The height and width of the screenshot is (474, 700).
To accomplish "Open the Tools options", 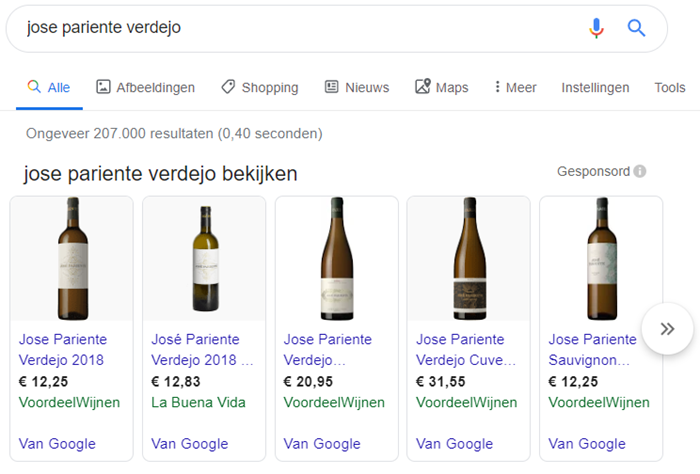I will point(670,88).
